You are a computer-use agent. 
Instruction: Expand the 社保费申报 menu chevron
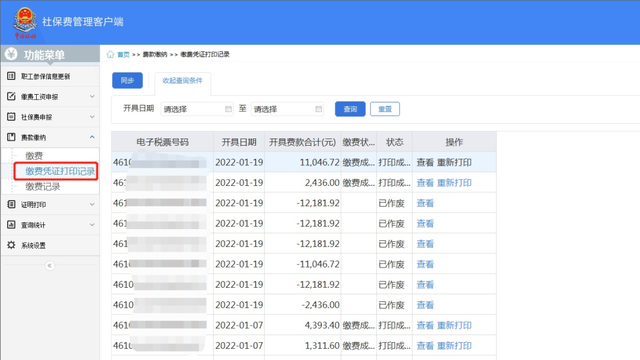tap(92, 117)
